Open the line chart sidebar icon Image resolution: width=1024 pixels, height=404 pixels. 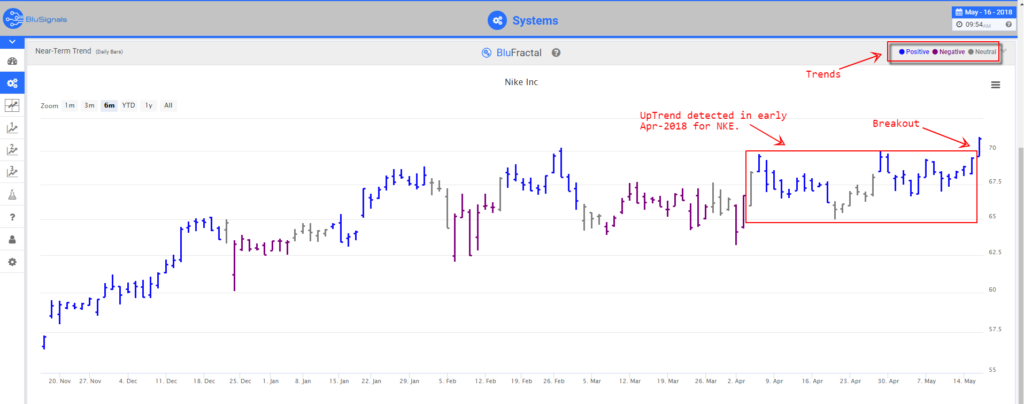coord(12,105)
